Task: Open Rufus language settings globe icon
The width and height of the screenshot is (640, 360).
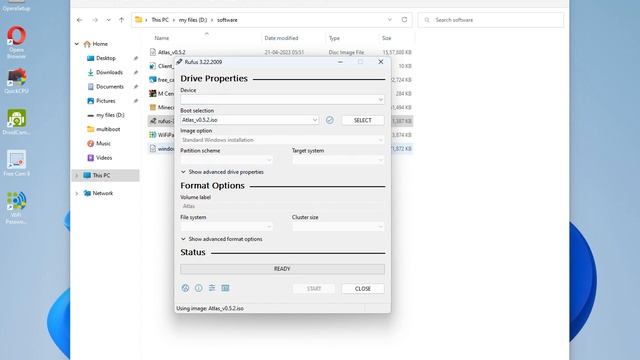Action: [185, 288]
